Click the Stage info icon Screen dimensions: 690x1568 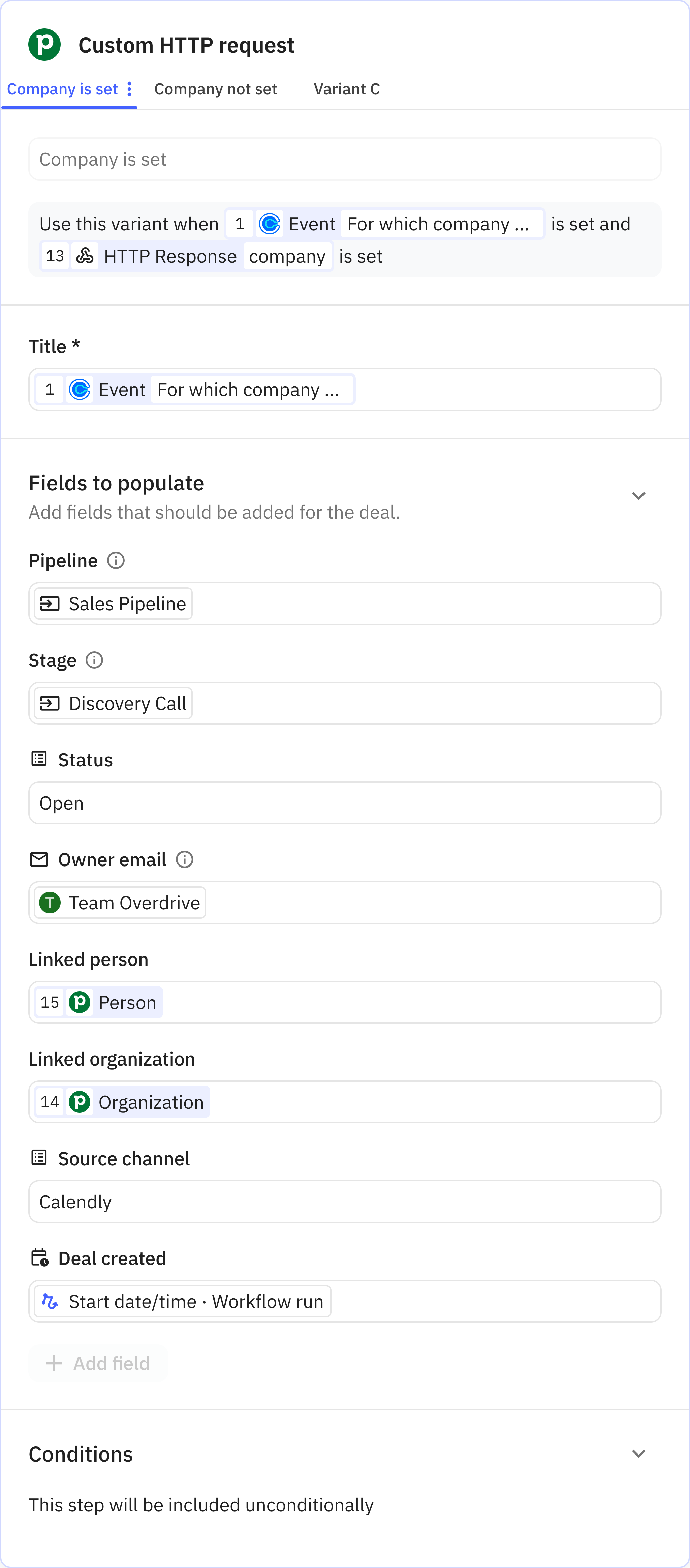click(94, 660)
